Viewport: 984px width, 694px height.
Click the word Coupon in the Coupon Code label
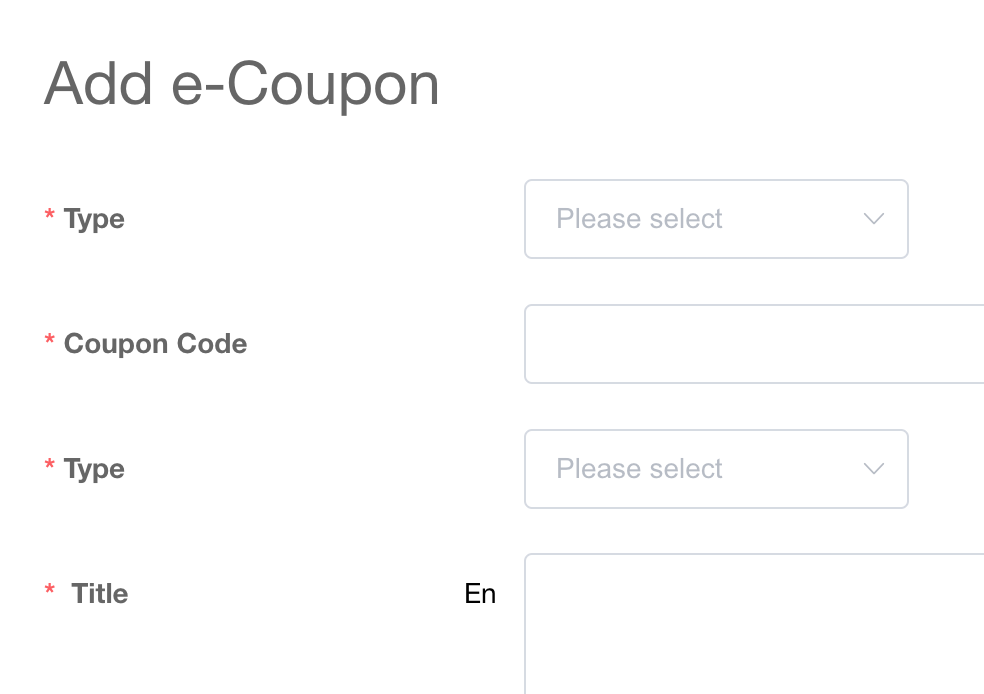click(116, 344)
